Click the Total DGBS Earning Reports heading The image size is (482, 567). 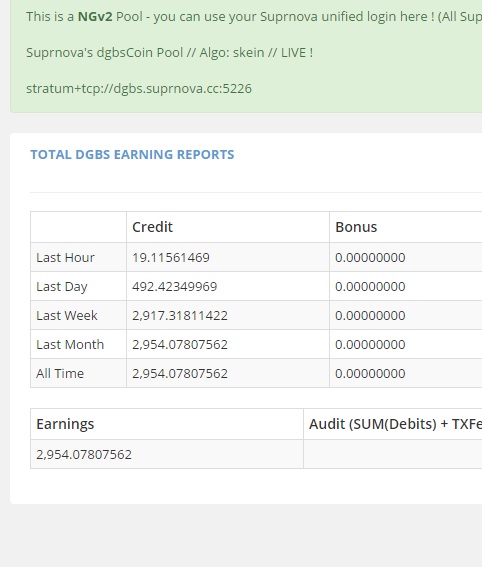point(132,155)
